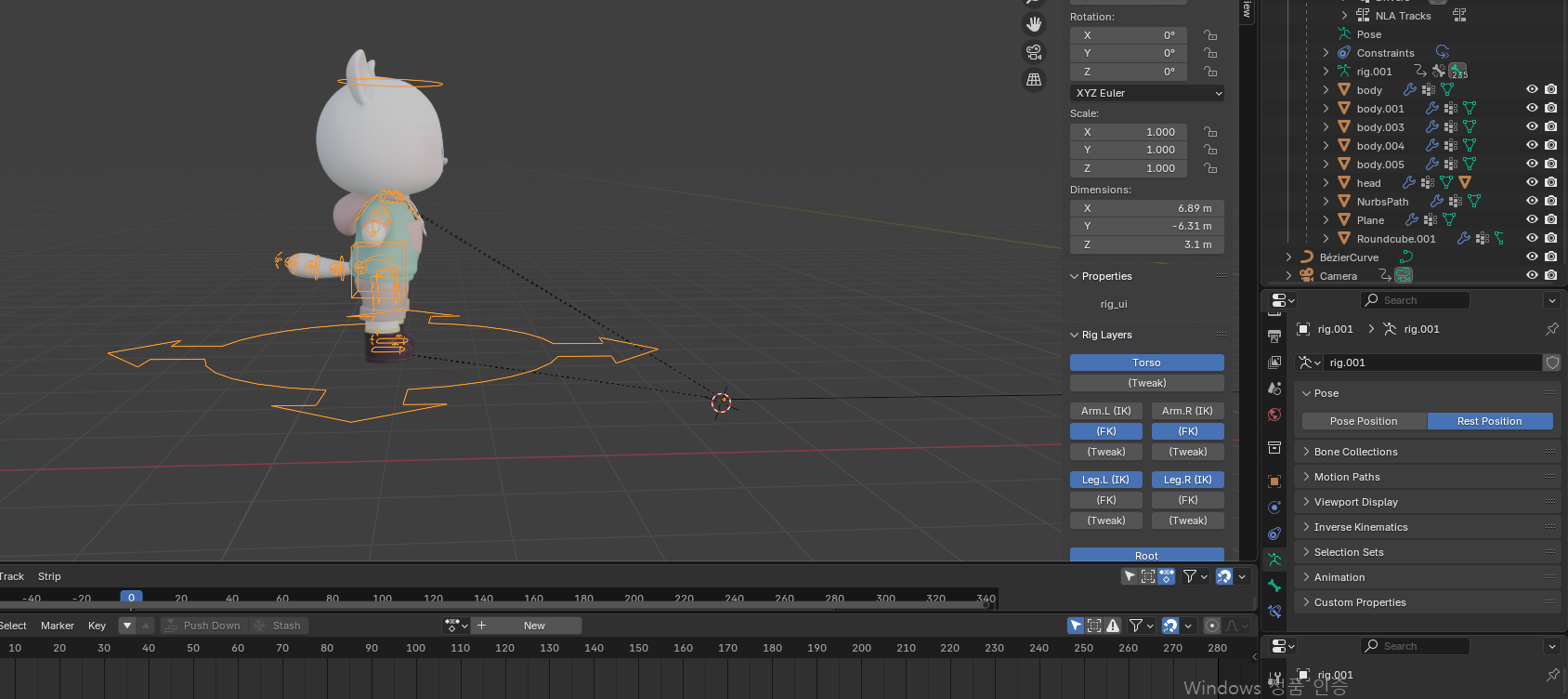Lock the Rotation X value

click(x=1210, y=35)
